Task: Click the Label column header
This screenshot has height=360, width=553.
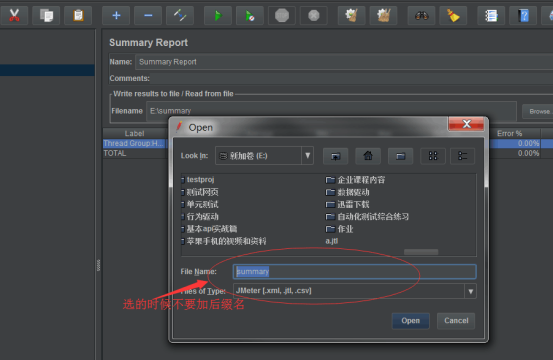Action: (134, 134)
